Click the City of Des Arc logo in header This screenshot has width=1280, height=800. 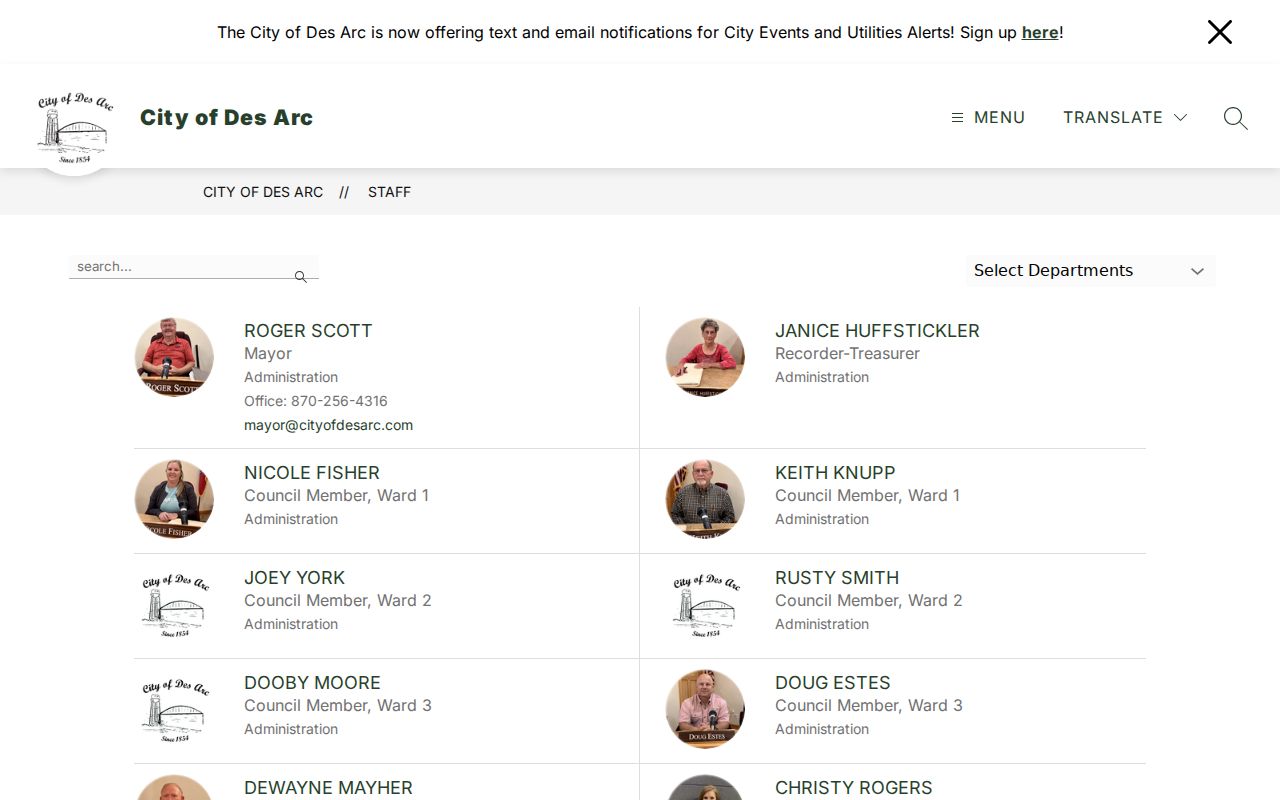pyautogui.click(x=75, y=128)
